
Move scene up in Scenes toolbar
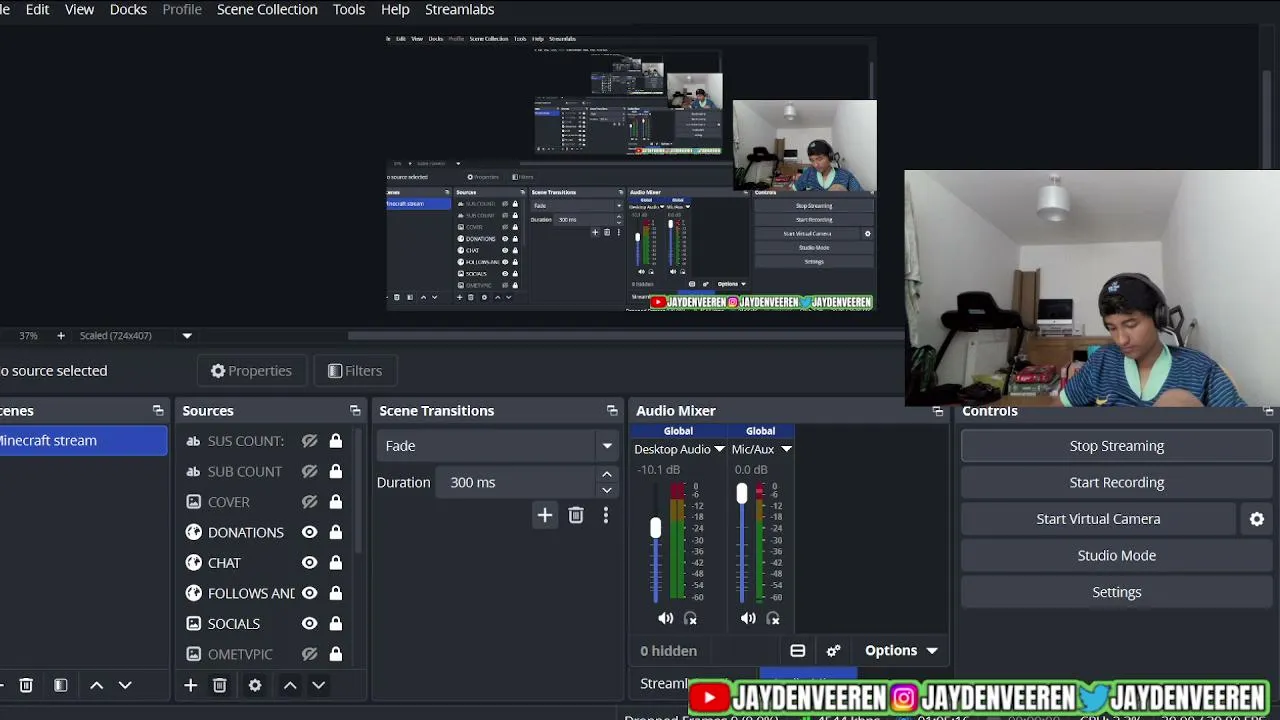click(x=96, y=685)
